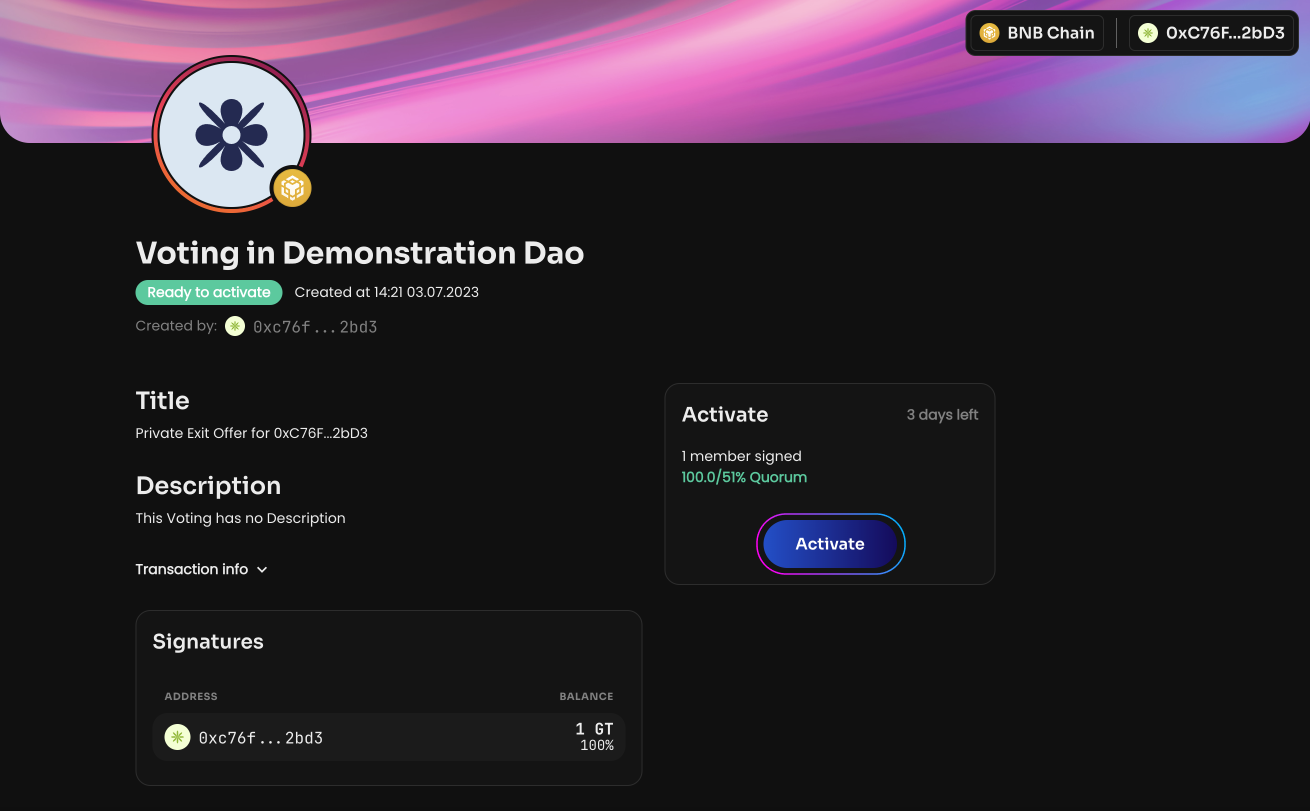
Task: Click the BALANCE column header
Action: (x=586, y=696)
